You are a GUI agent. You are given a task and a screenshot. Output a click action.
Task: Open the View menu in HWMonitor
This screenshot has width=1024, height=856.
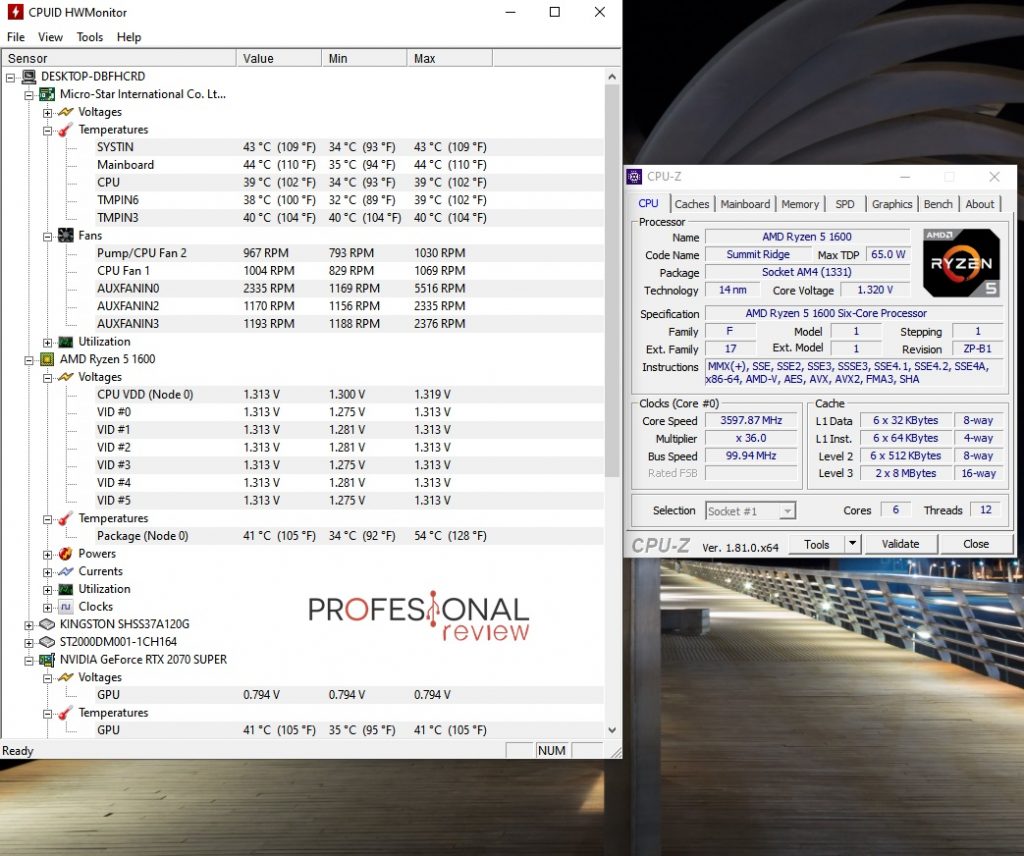(50, 37)
